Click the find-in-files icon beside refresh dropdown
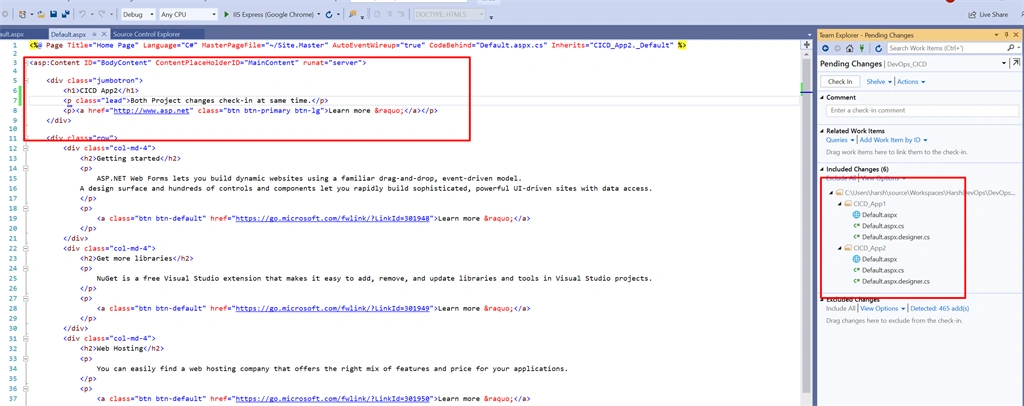The image size is (1024, 406). click(x=352, y=14)
